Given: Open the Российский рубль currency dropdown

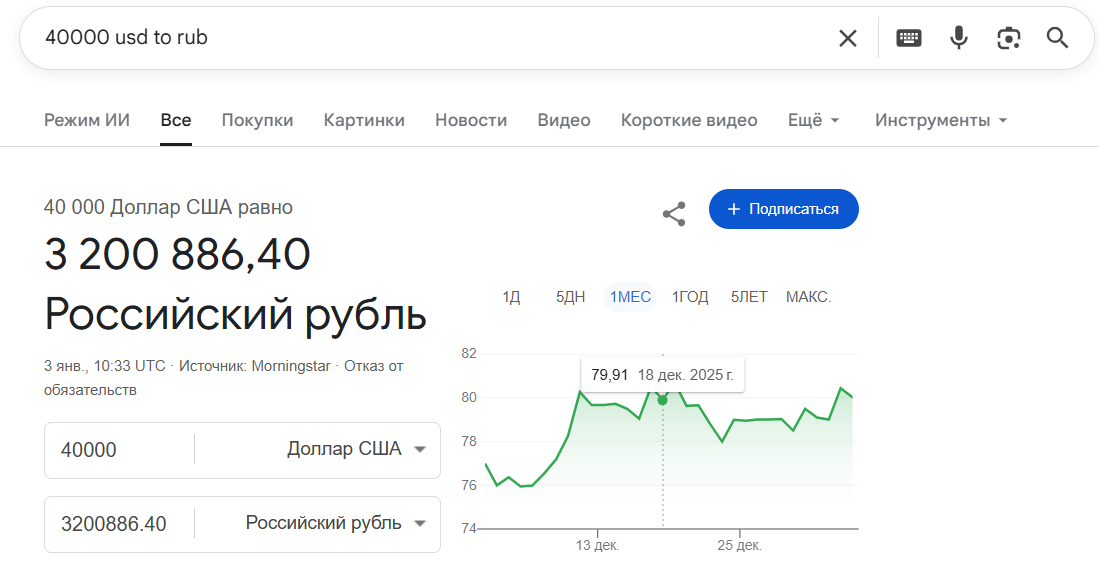Looking at the screenshot, I should point(335,524).
